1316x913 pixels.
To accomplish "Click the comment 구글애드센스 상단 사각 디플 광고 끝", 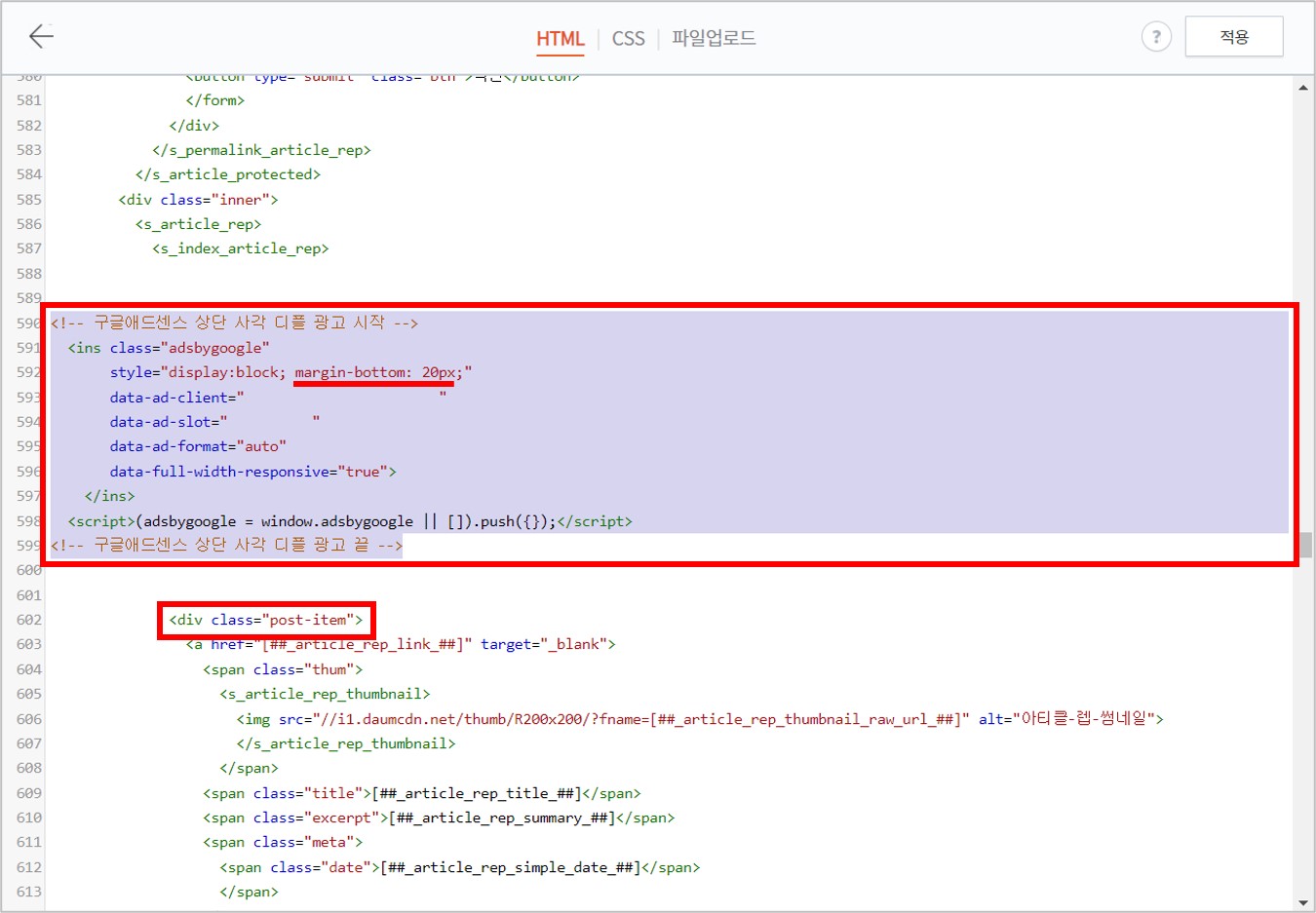I will (x=226, y=546).
